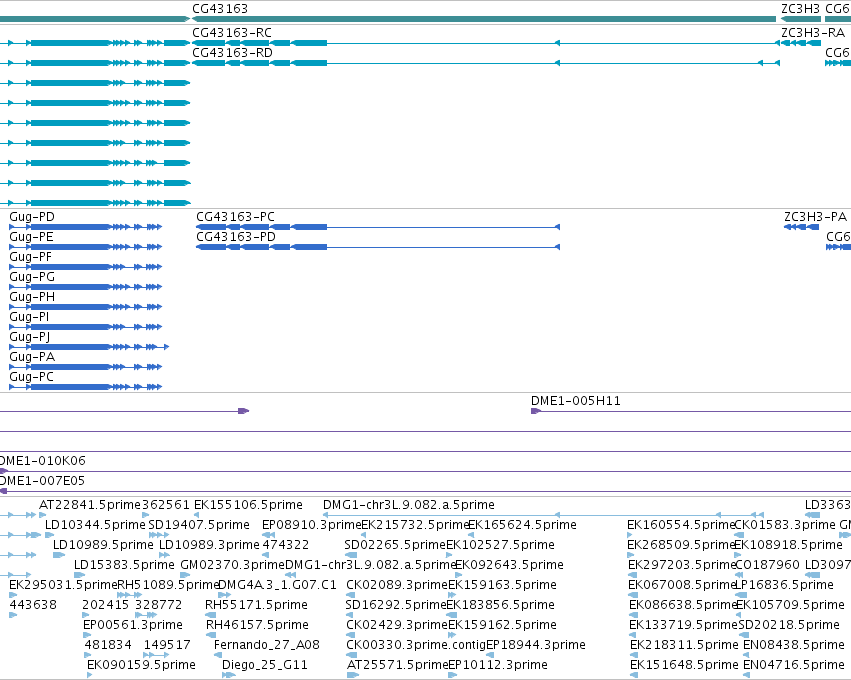Select the GM02370.3prime EST label
851x680 pixels.
(x=232, y=565)
